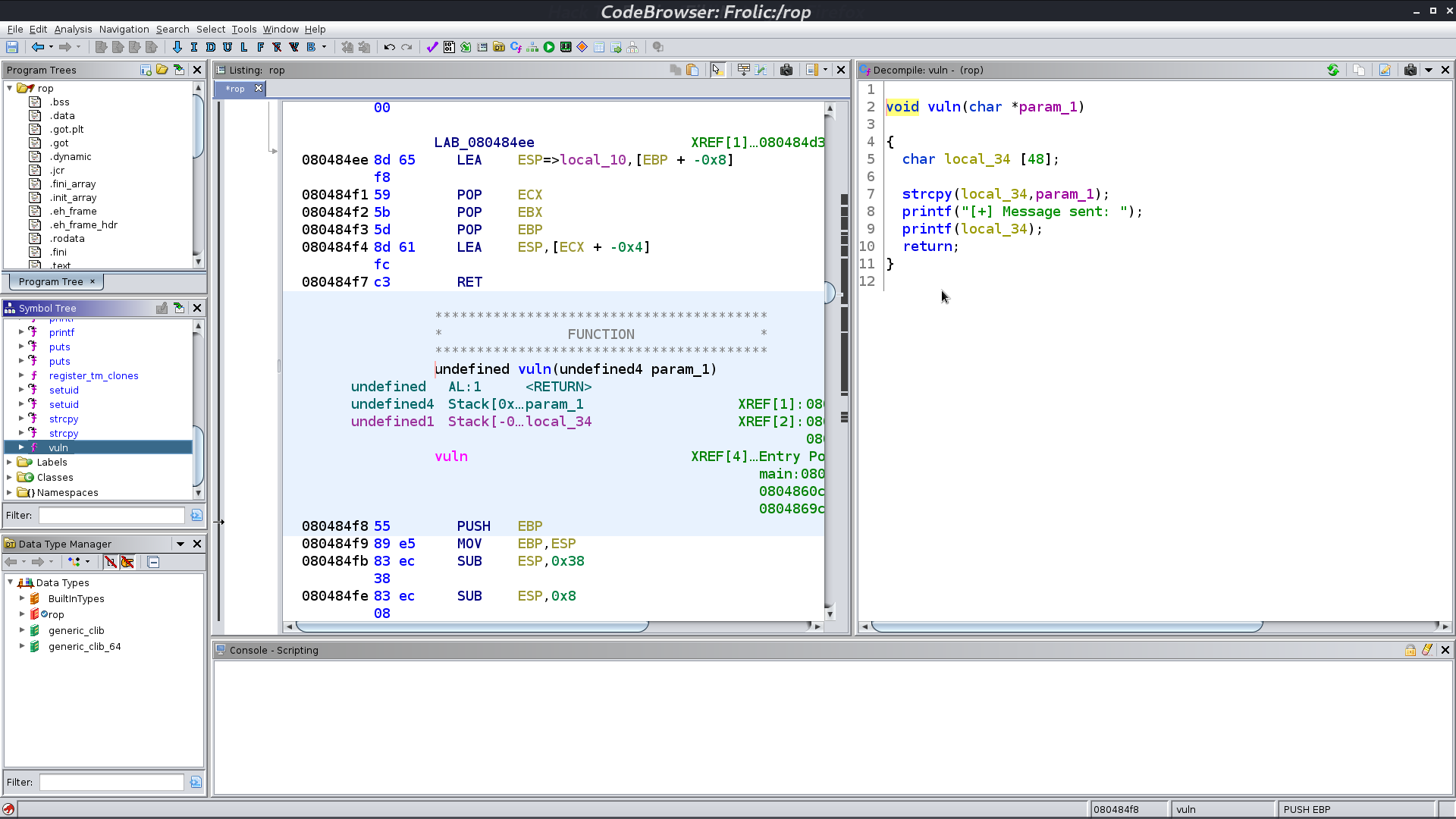Expand generic_clib data type archive
The height and width of the screenshot is (819, 1456).
(x=22, y=630)
